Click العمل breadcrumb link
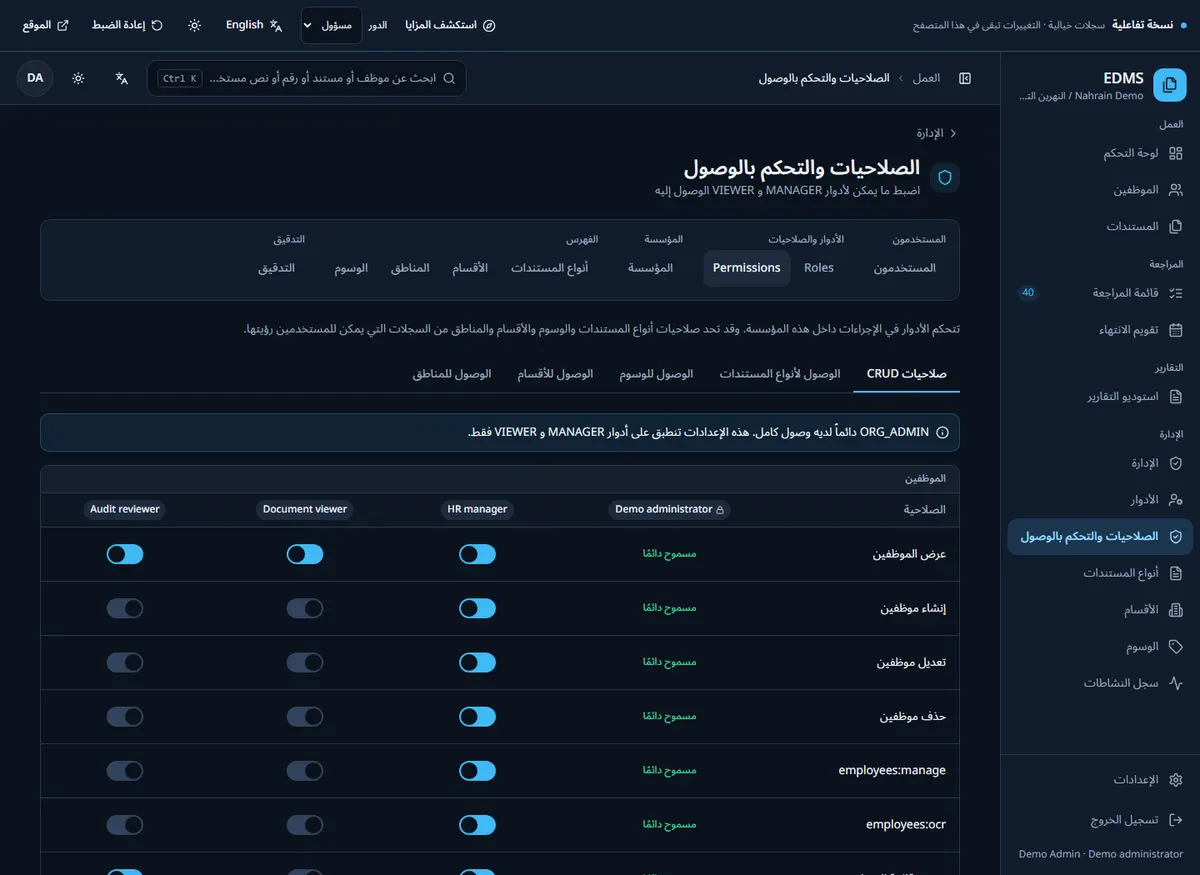Viewport: 1200px width, 875px height. click(926, 78)
